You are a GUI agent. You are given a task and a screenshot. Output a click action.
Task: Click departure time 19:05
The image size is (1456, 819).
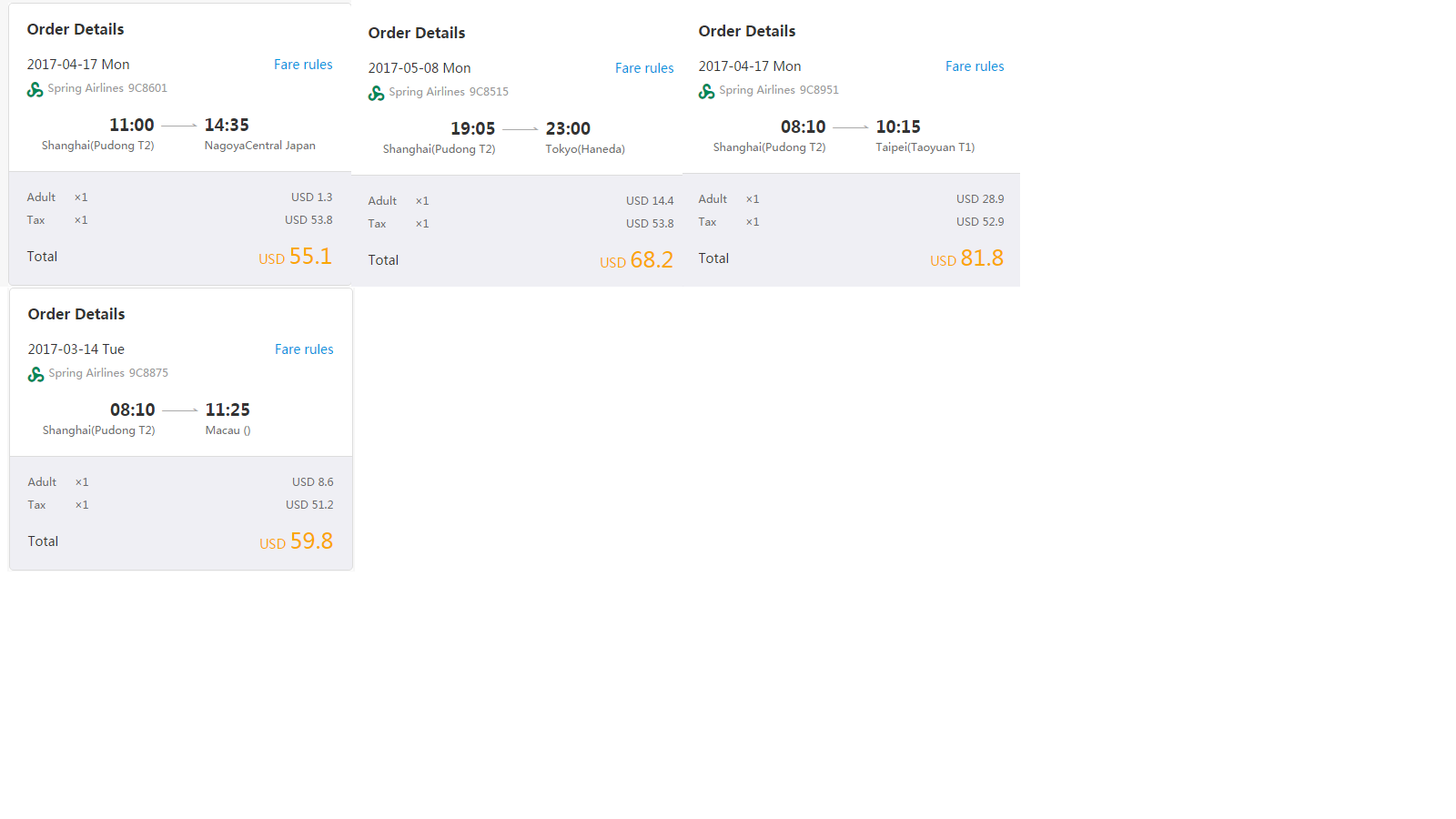click(473, 128)
